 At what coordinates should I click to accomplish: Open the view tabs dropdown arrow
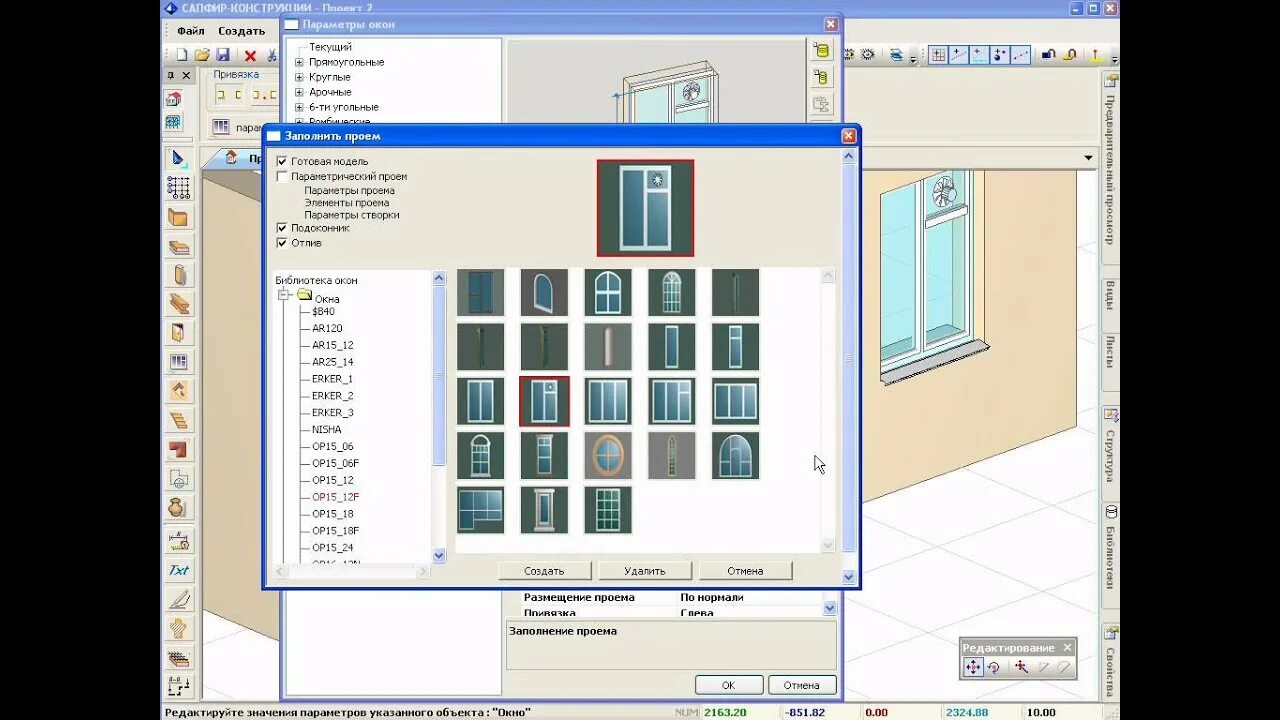click(1089, 158)
